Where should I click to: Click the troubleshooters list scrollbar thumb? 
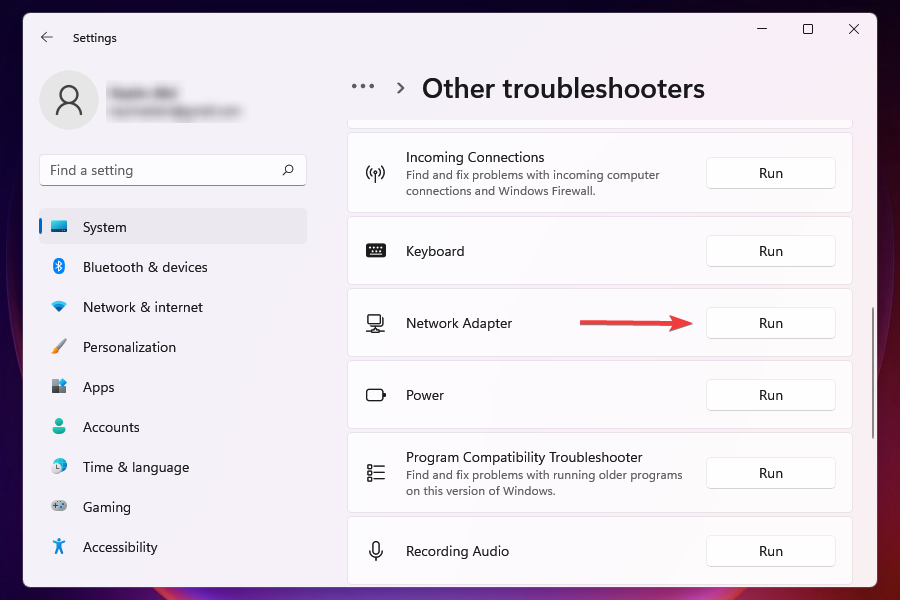tap(872, 373)
